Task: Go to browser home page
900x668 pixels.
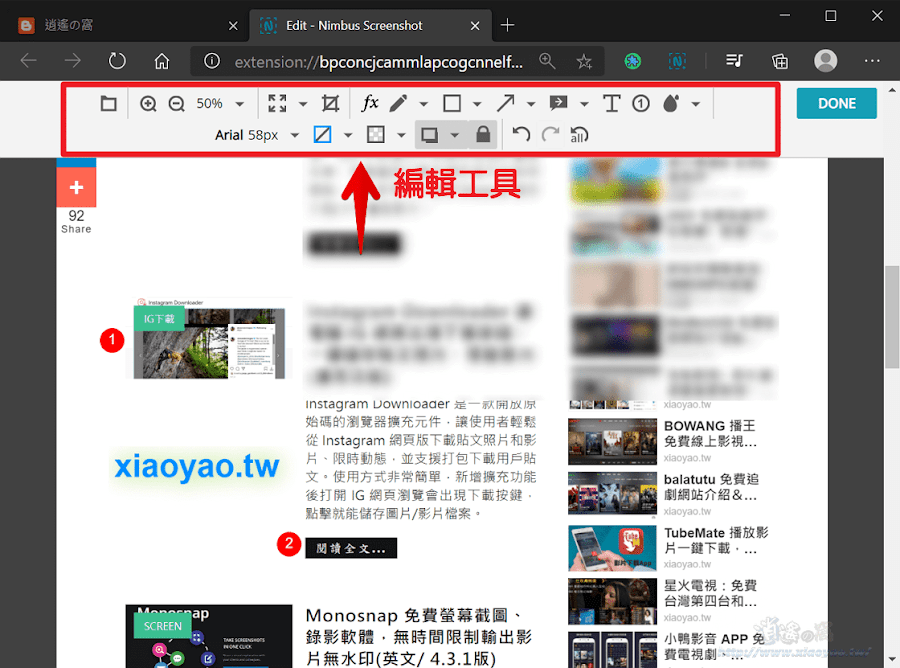Action: point(162,61)
